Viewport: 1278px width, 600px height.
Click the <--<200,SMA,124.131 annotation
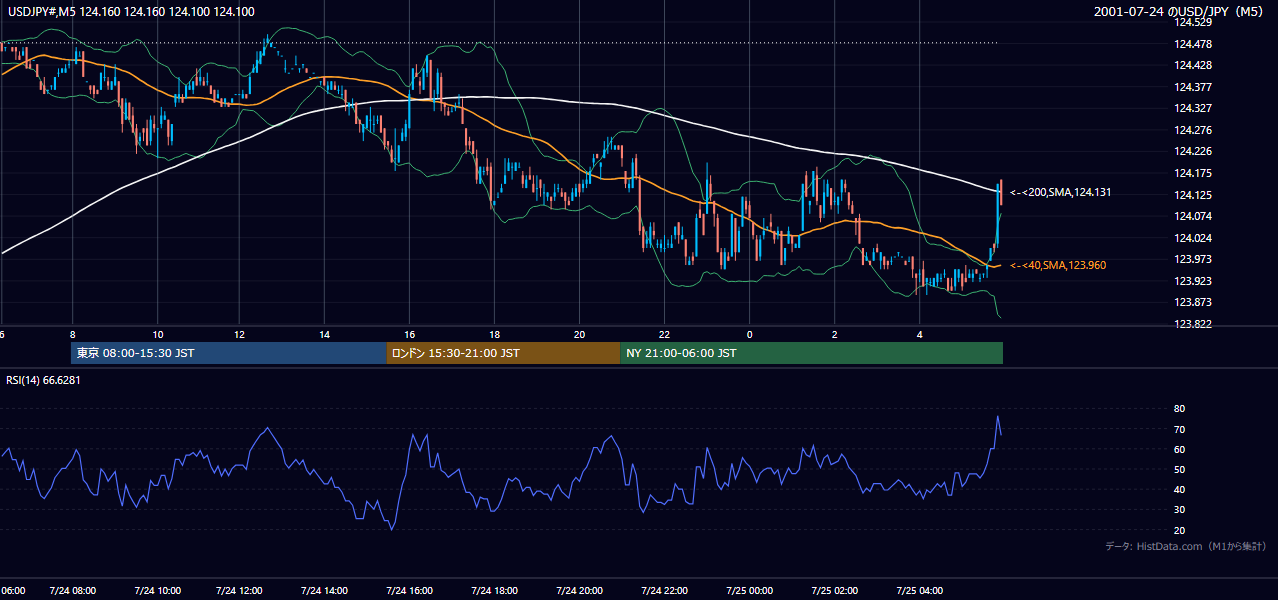pos(1061,192)
